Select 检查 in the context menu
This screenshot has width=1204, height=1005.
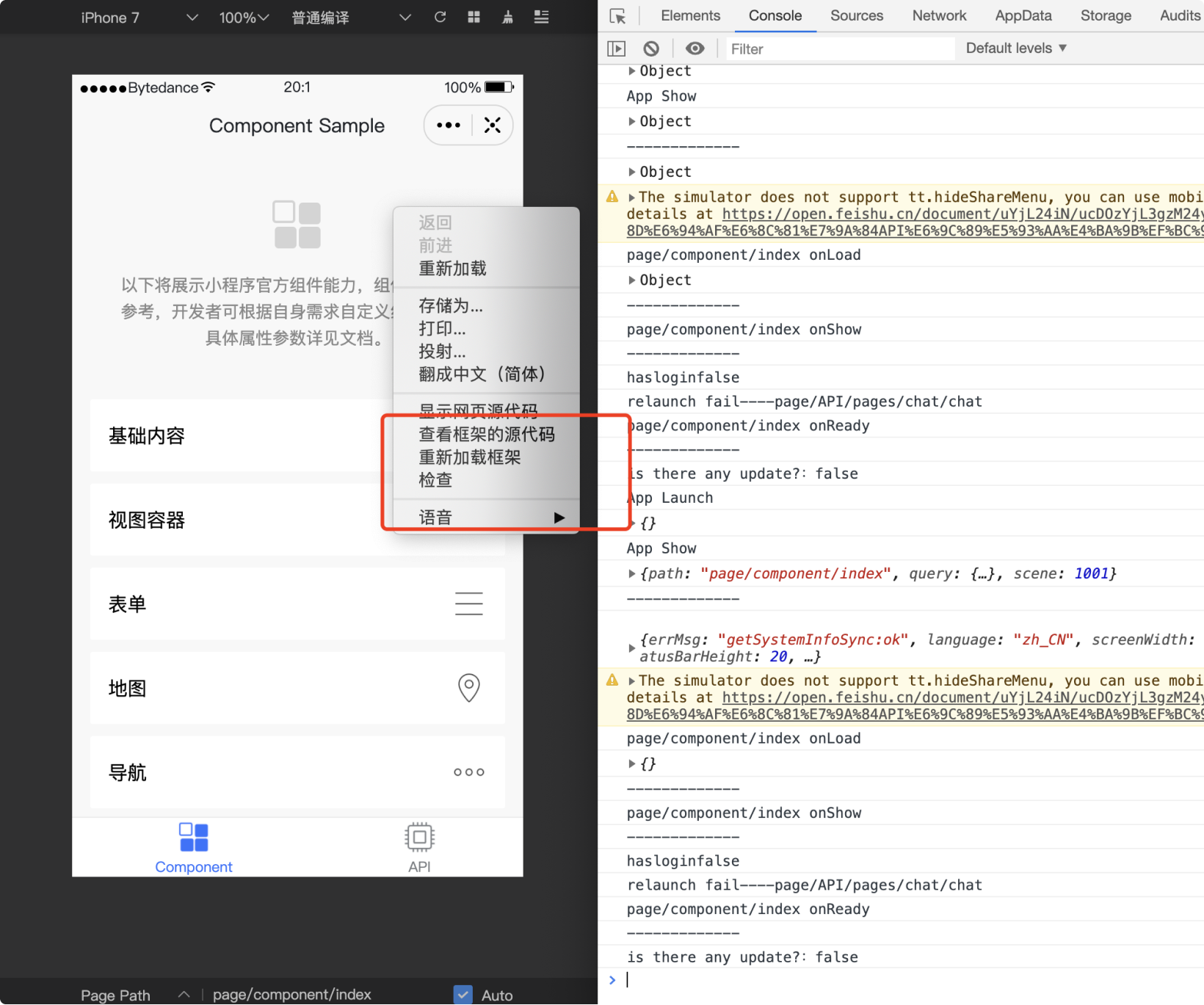435,480
